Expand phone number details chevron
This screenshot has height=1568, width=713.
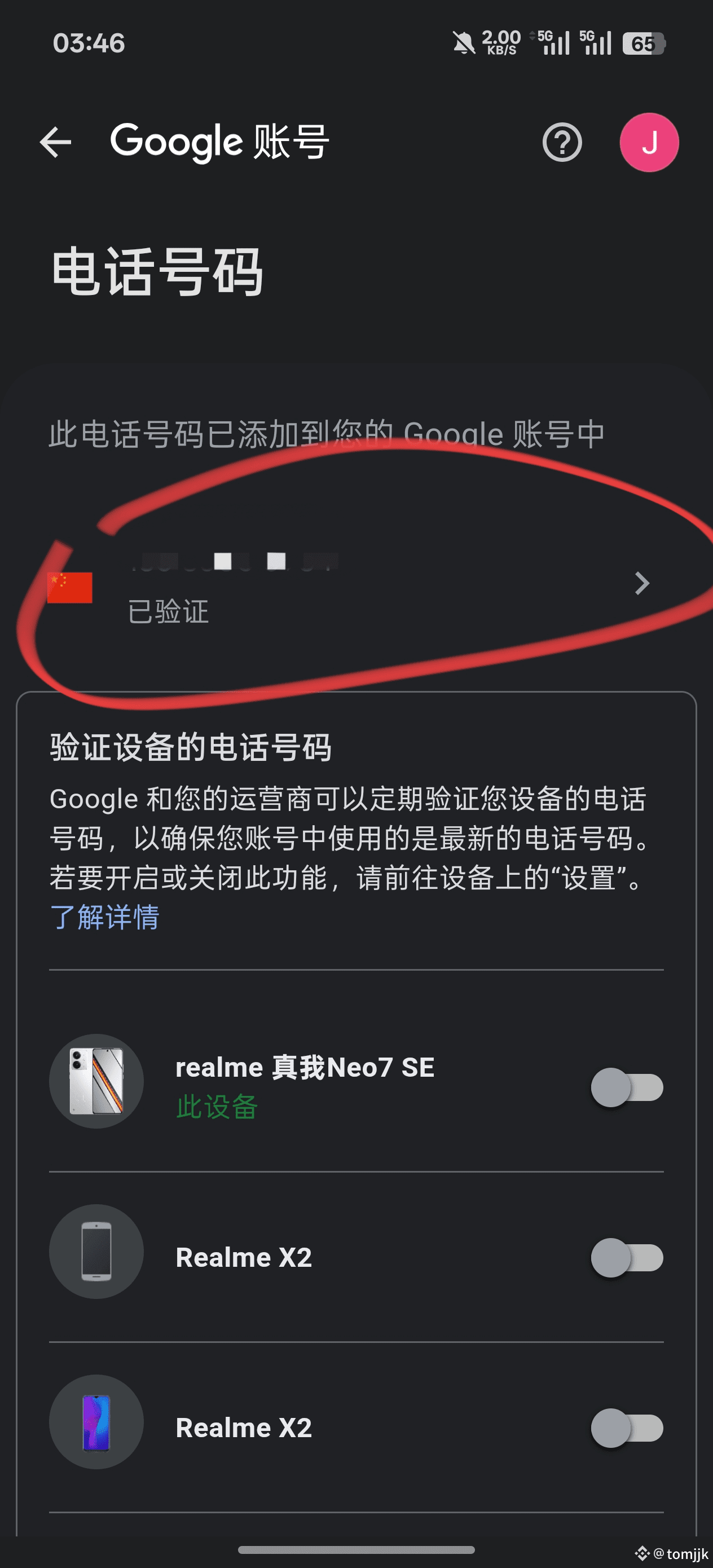click(x=642, y=583)
